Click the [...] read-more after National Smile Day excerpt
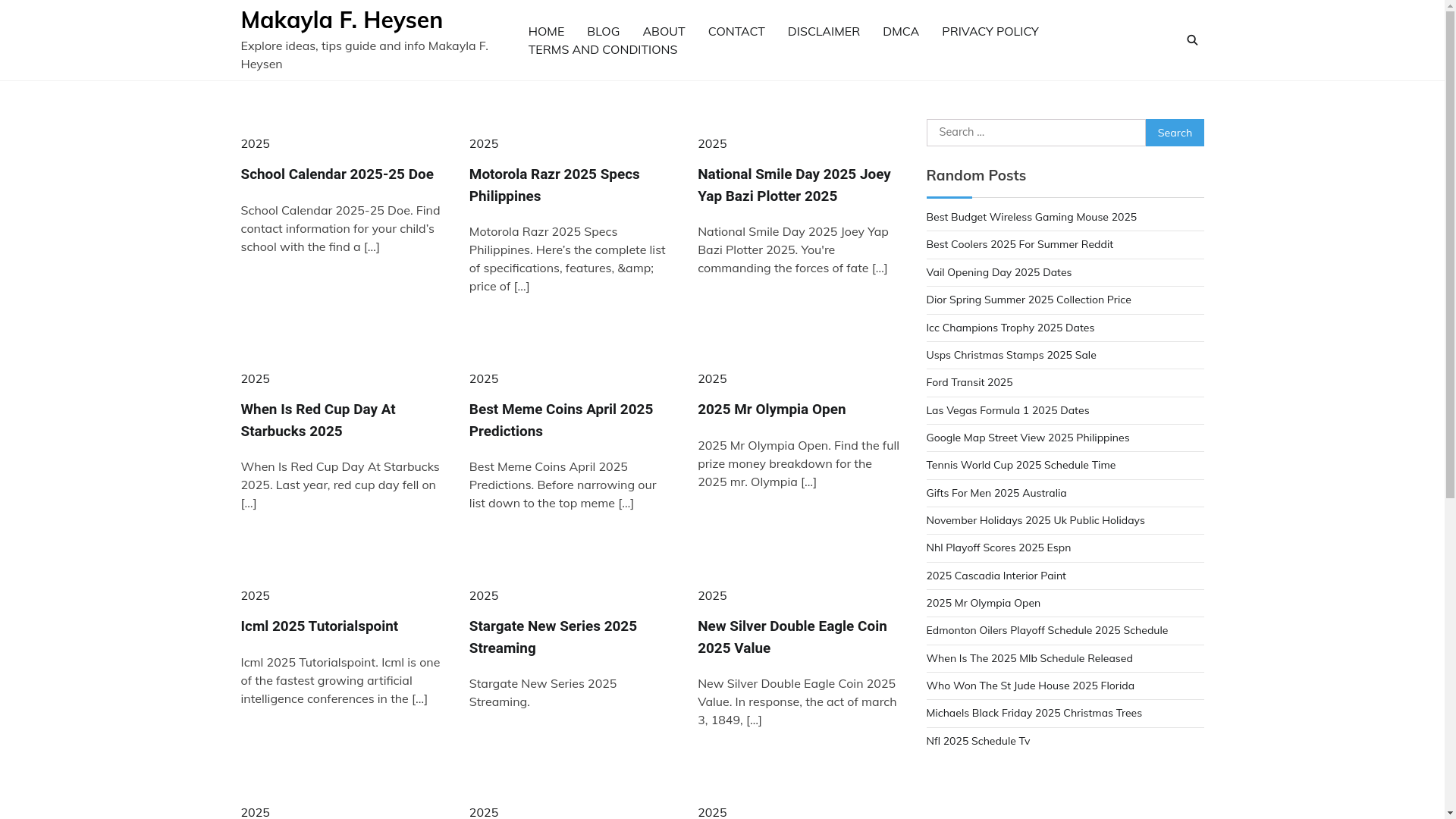This screenshot has height=819, width=1456. coord(880,268)
